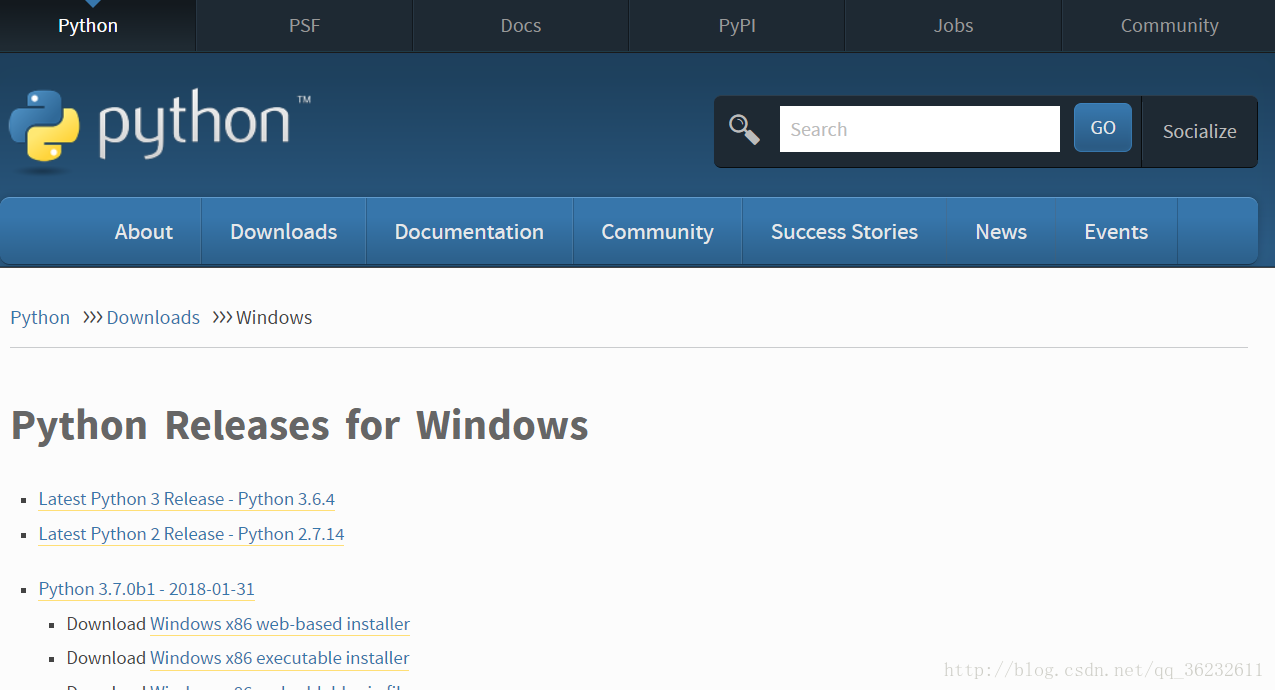Open the PyPI top tab
The height and width of the screenshot is (690, 1275).
point(737,26)
